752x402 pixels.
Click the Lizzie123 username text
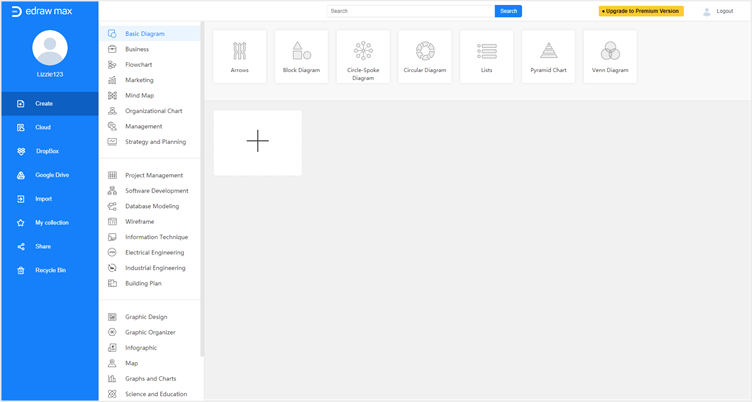click(x=50, y=74)
